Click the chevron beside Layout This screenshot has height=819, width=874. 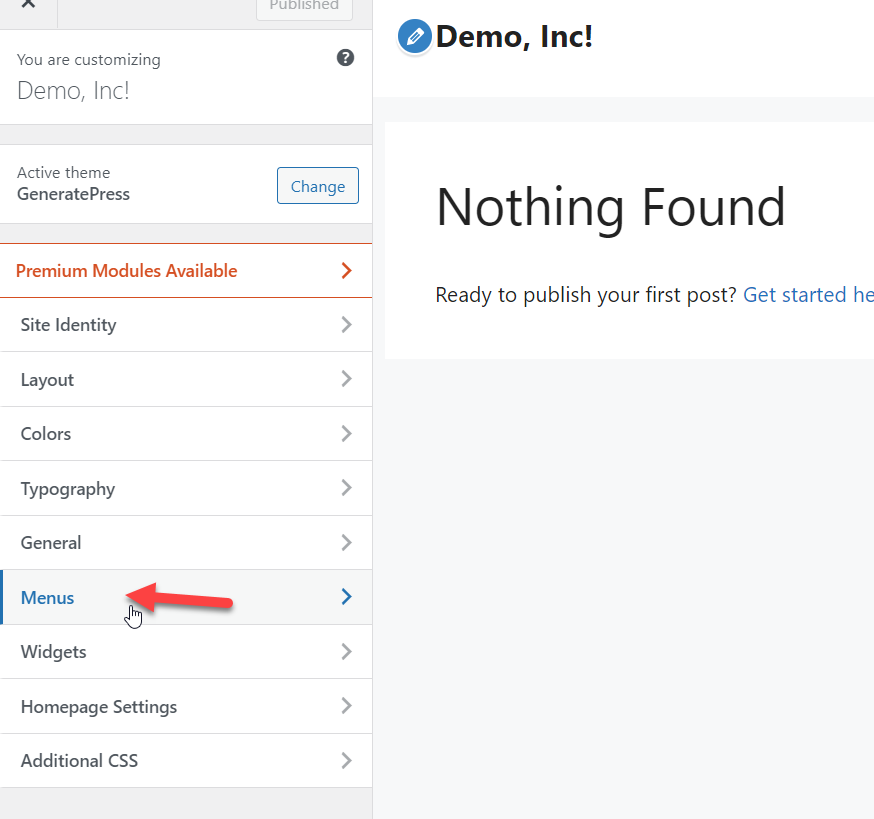tap(346, 379)
